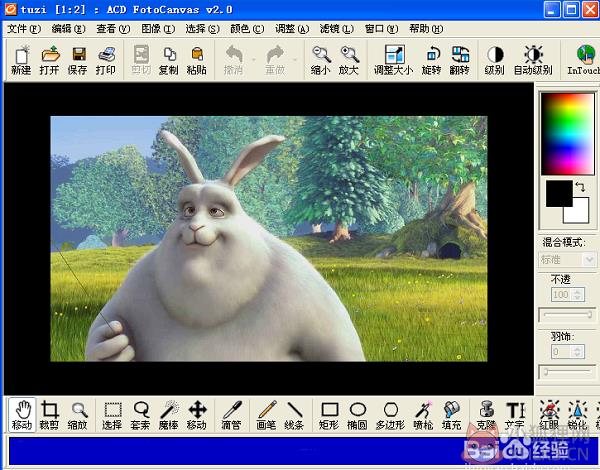Select the Airbrush (喷枪) tool
The height and width of the screenshot is (470, 600).
click(424, 416)
